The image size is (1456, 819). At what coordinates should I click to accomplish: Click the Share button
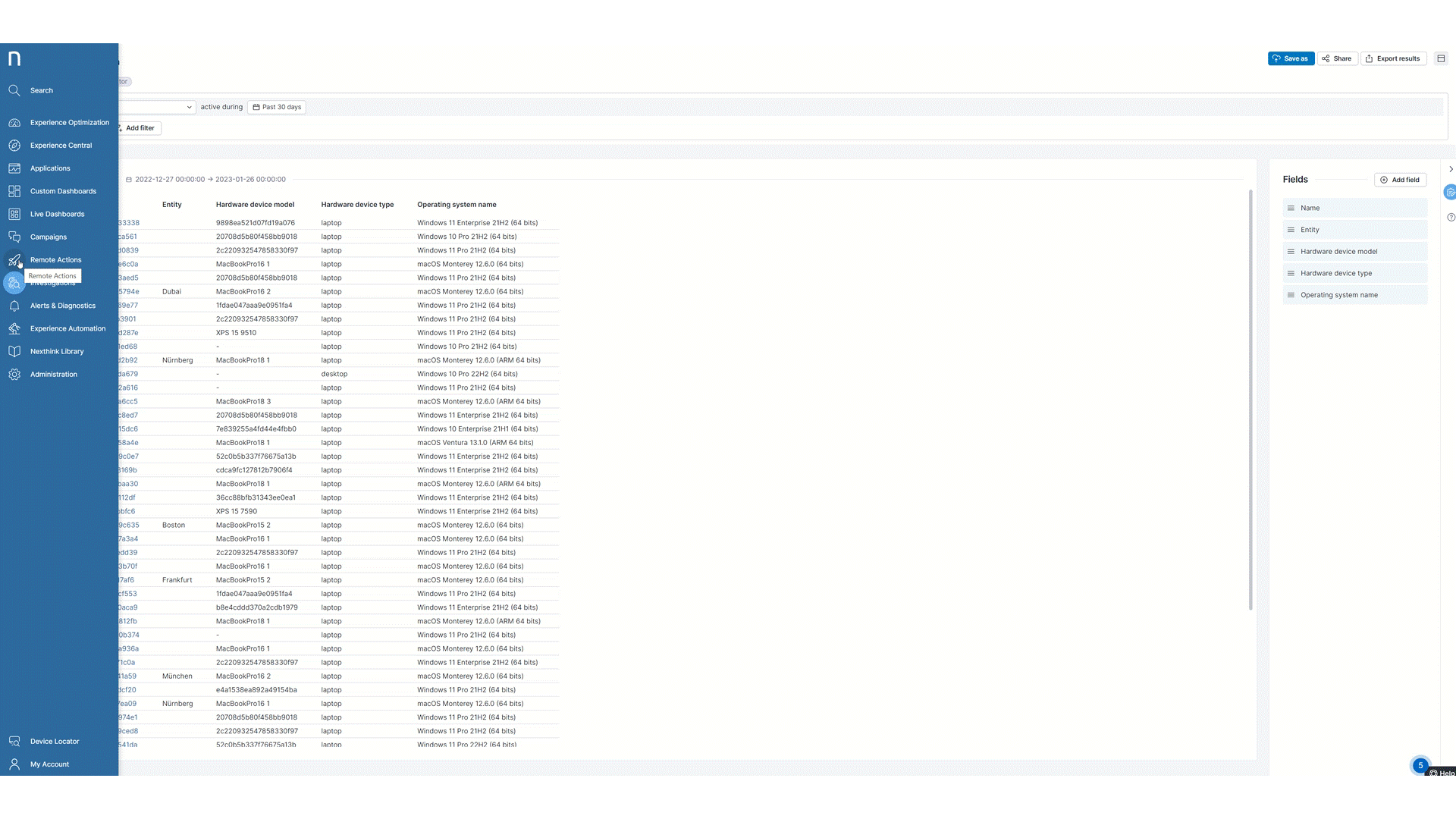point(1337,58)
